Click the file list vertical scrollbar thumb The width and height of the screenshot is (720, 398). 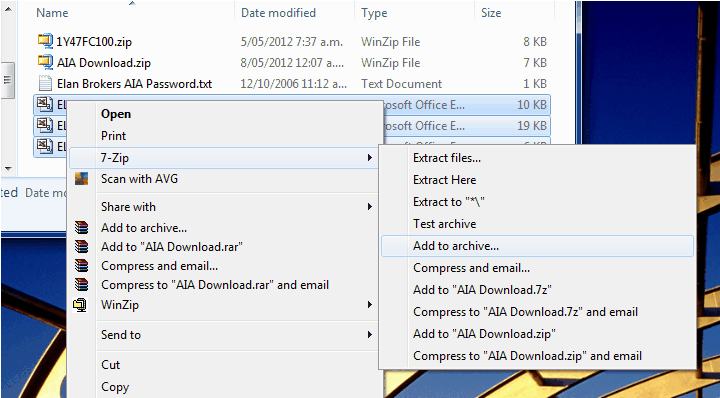8,80
